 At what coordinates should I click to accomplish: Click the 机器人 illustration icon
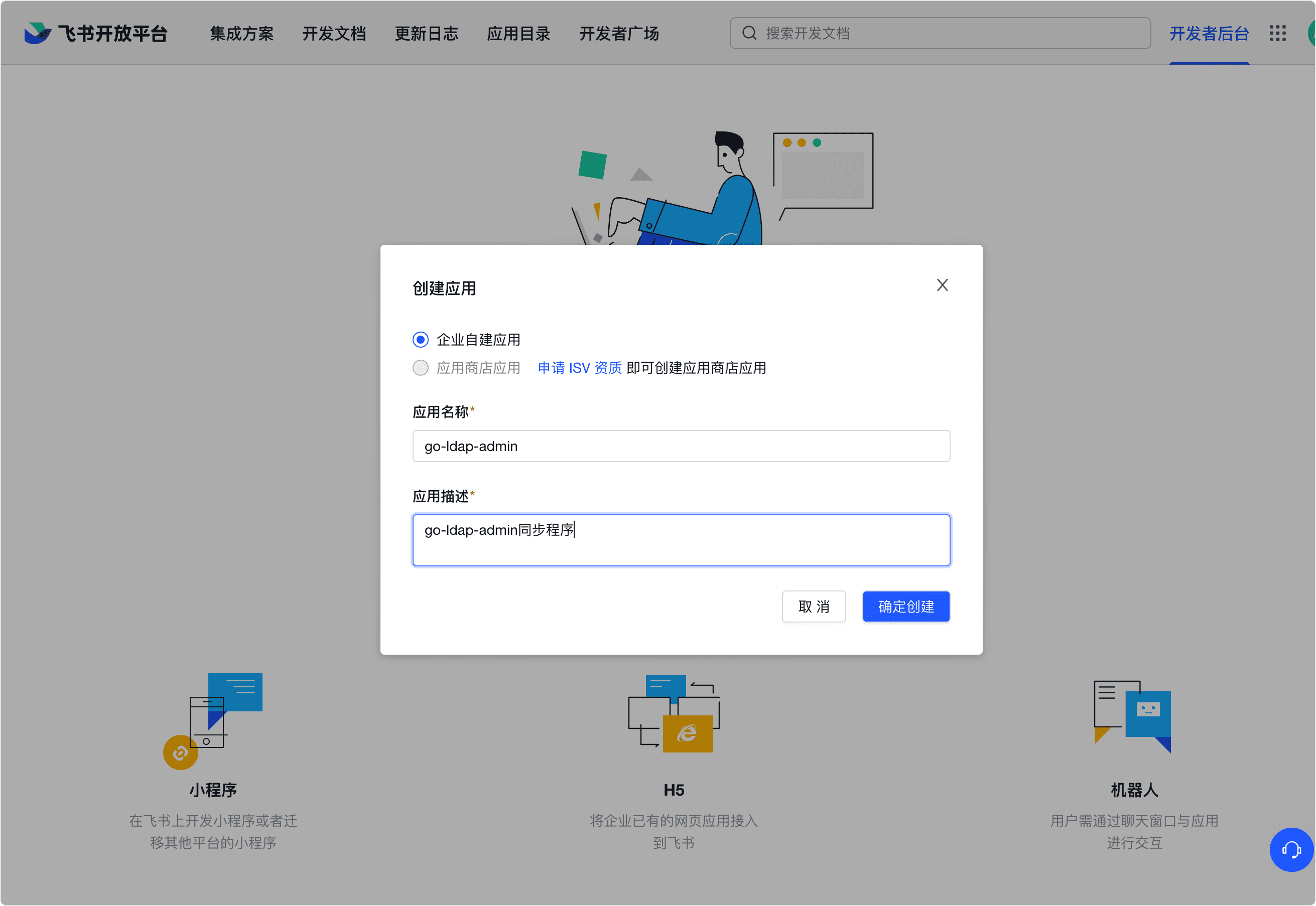1132,717
